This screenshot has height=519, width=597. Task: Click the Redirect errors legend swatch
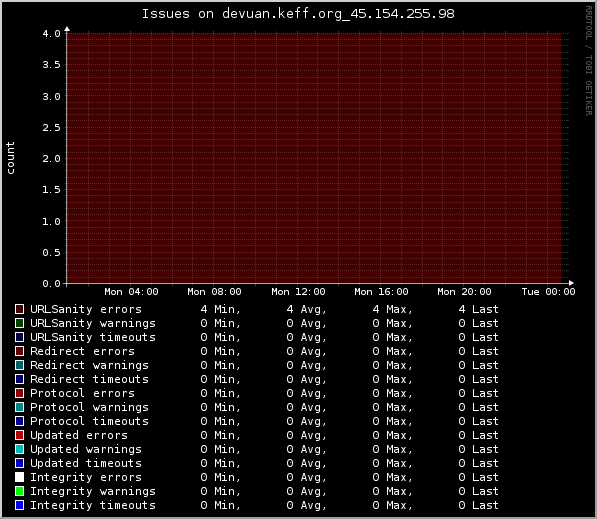[19, 351]
